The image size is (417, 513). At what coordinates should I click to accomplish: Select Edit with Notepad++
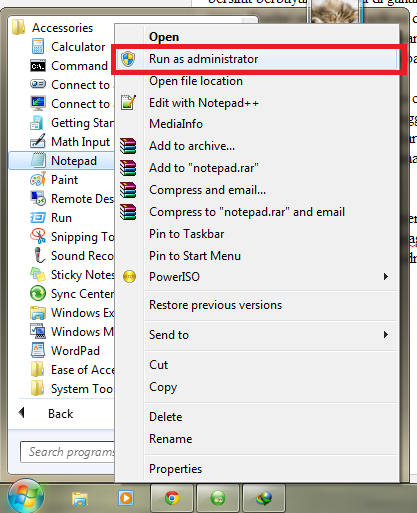[204, 103]
